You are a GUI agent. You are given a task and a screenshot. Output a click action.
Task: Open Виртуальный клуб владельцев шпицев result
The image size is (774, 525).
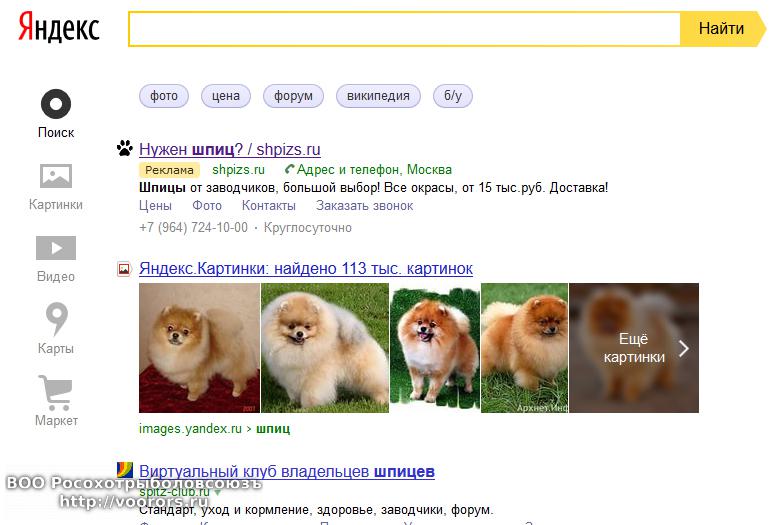(286, 471)
